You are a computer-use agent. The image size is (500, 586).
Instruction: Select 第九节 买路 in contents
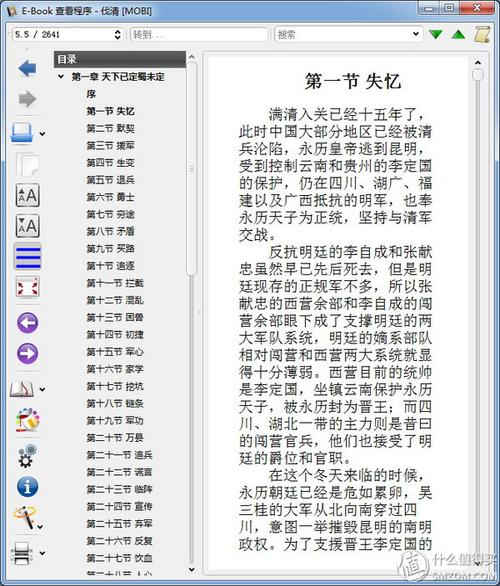click(110, 249)
